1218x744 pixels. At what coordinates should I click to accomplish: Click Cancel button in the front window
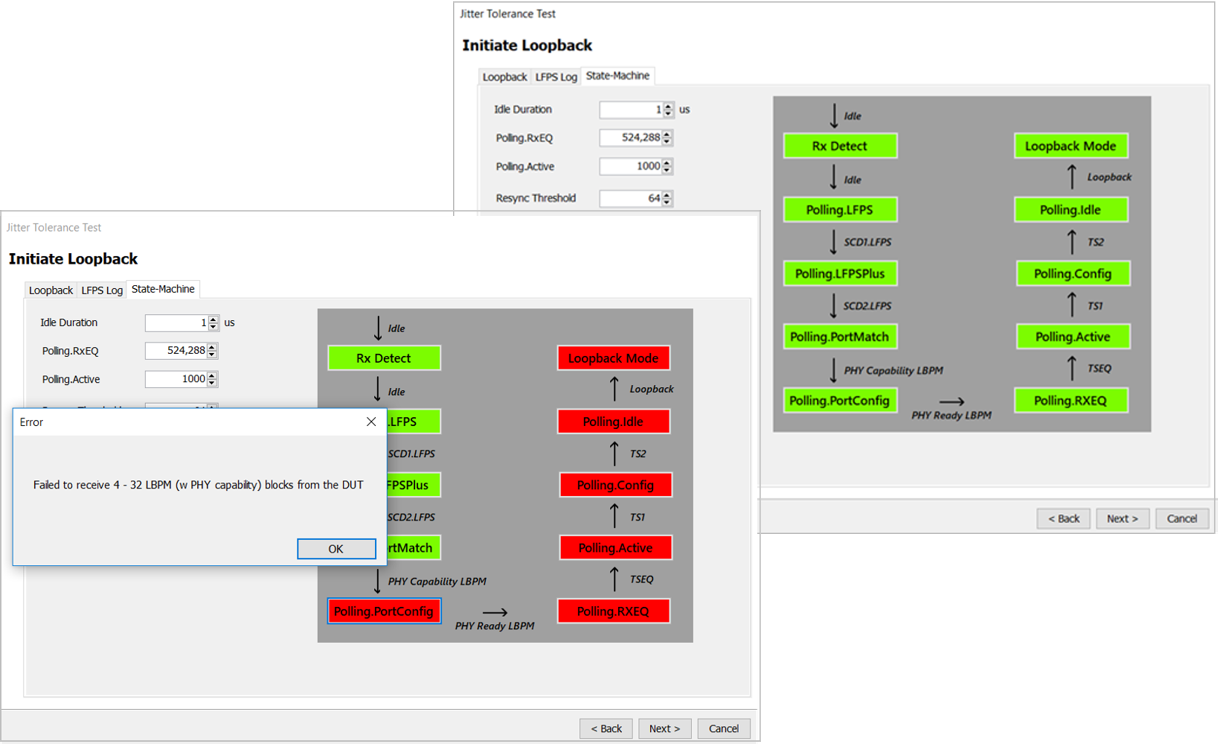(724, 729)
